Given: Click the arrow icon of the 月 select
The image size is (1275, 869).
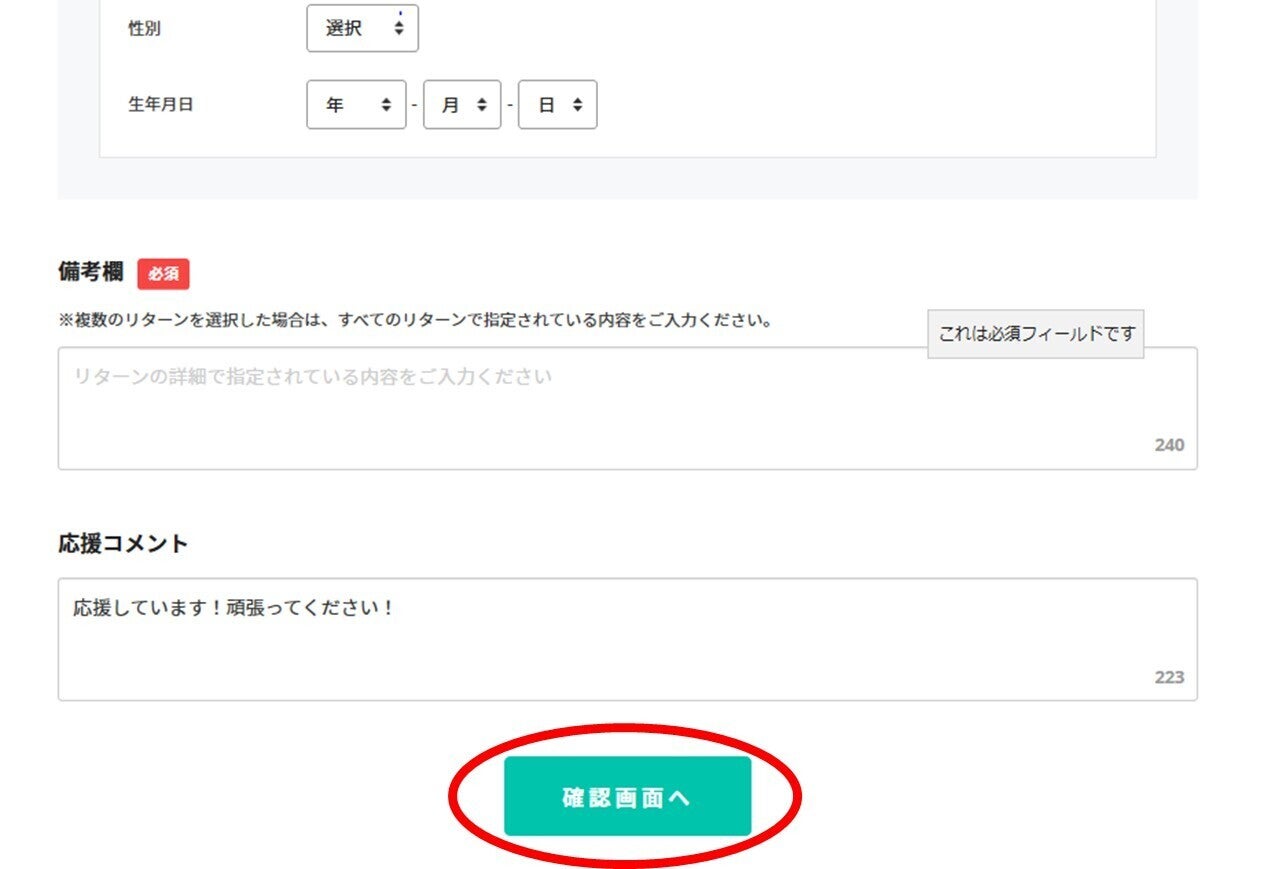Looking at the screenshot, I should click(482, 105).
